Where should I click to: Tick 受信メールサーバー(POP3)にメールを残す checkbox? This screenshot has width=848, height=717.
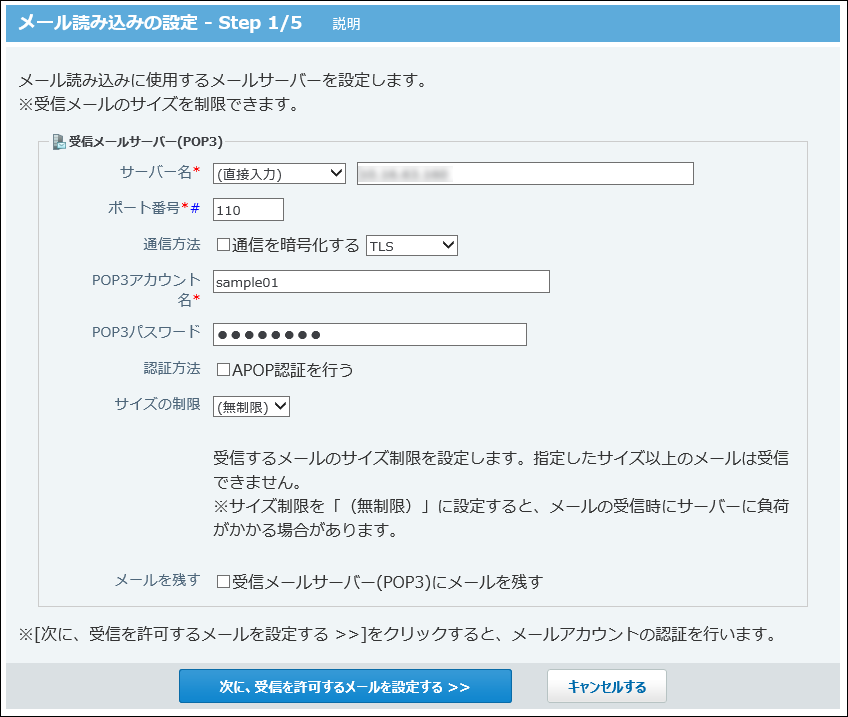[223, 582]
